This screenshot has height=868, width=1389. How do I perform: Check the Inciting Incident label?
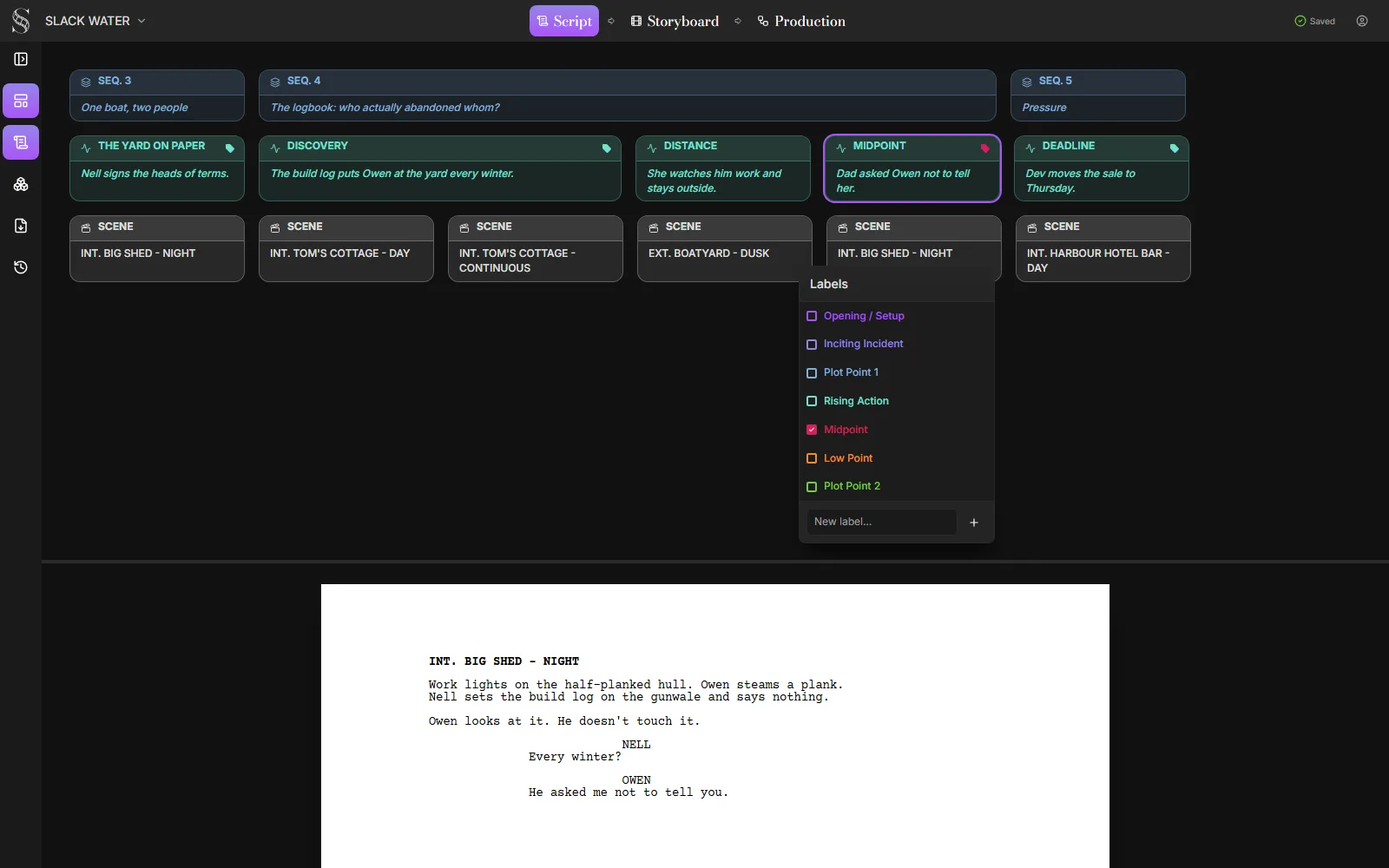point(812,345)
